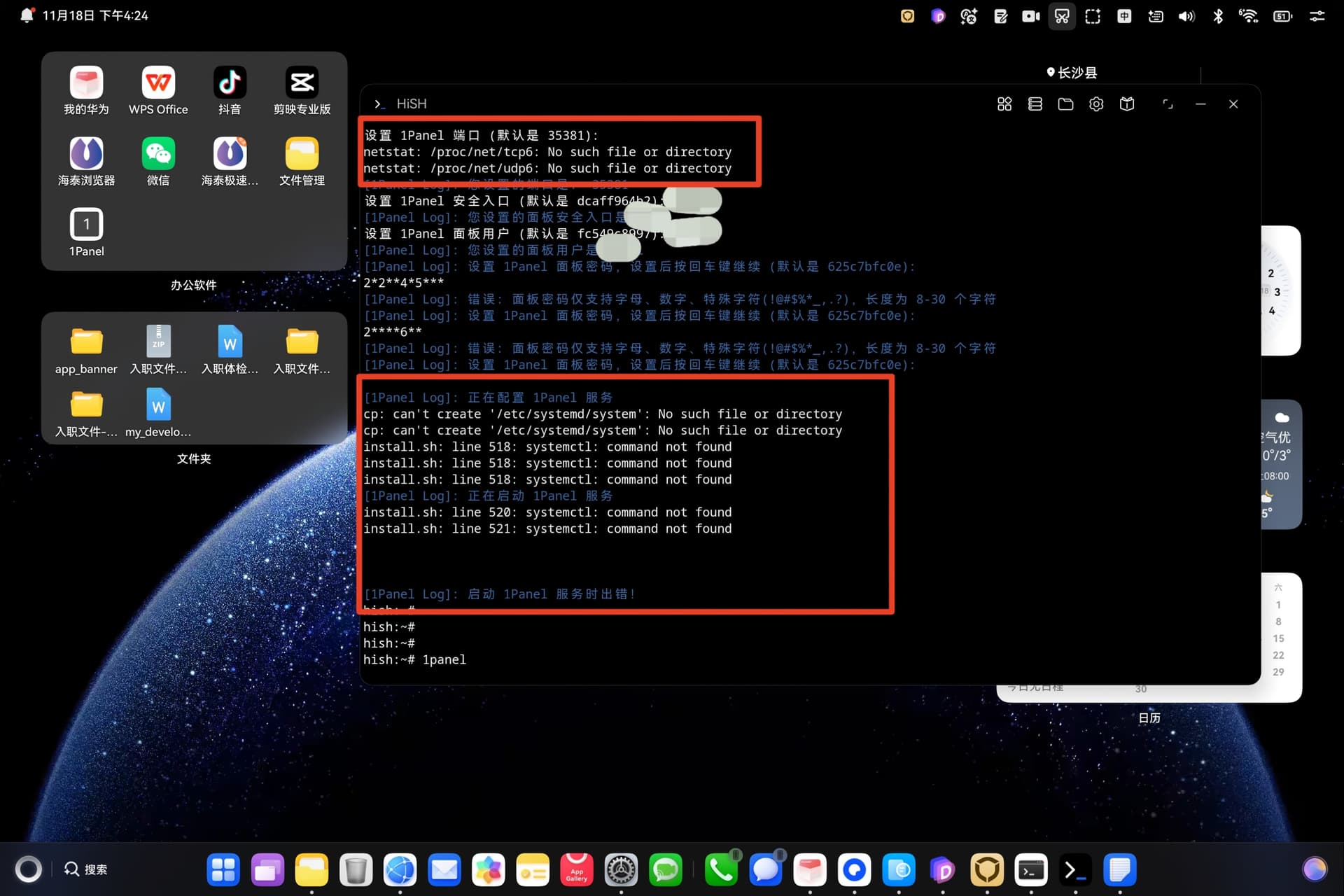The image size is (1344, 896).
Task: Toggle Bluetooth from the status bar
Action: (1218, 16)
